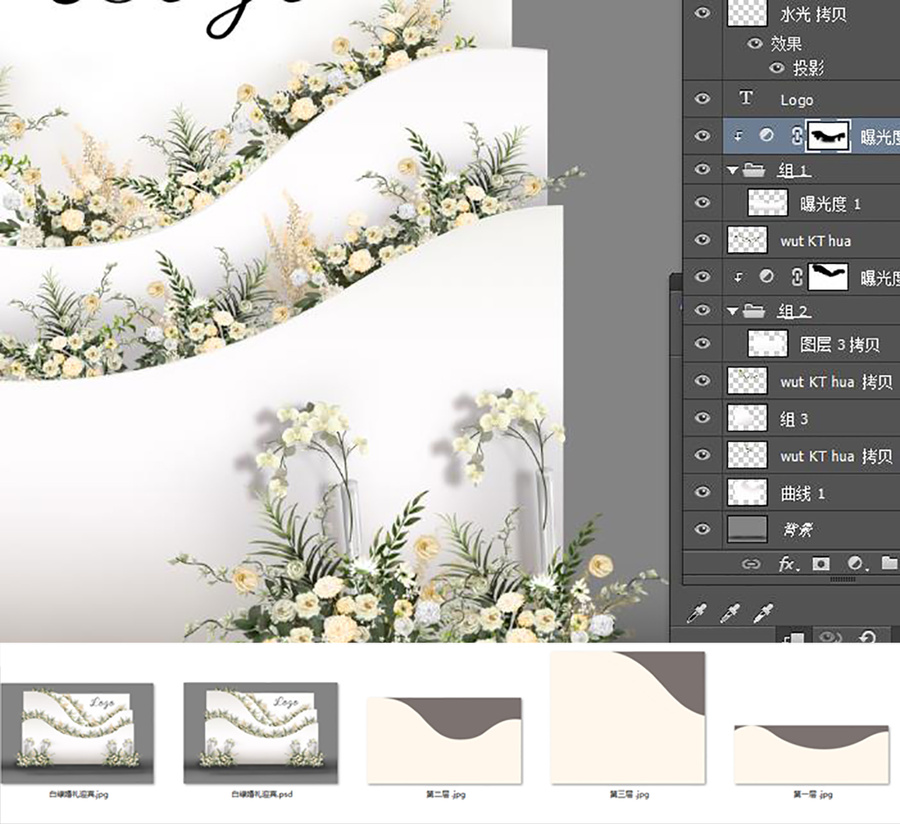
Task: Hide the 背景 layer
Action: coord(702,529)
